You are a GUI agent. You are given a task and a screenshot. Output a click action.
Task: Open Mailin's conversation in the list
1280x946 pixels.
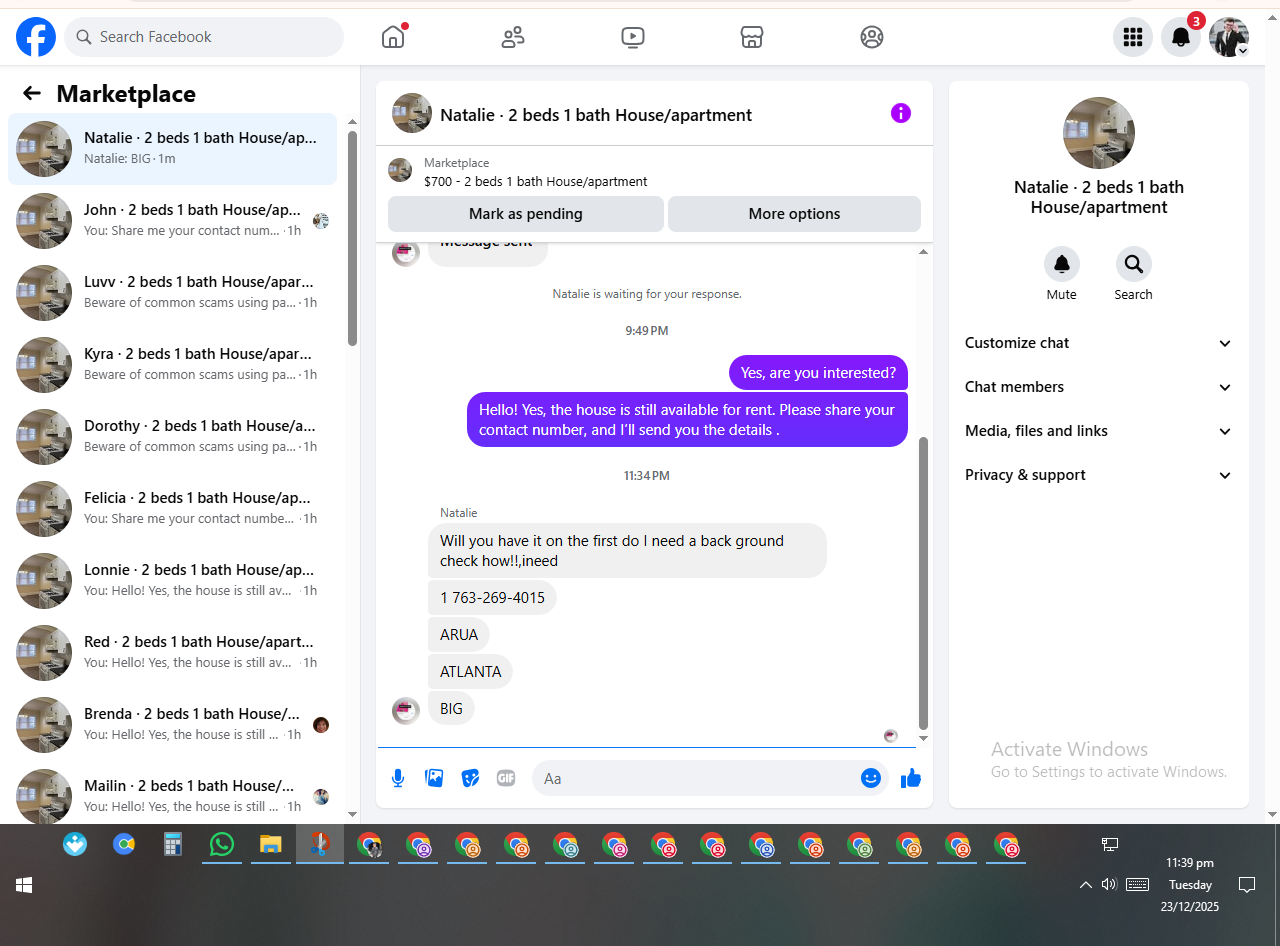pyautogui.click(x=172, y=793)
